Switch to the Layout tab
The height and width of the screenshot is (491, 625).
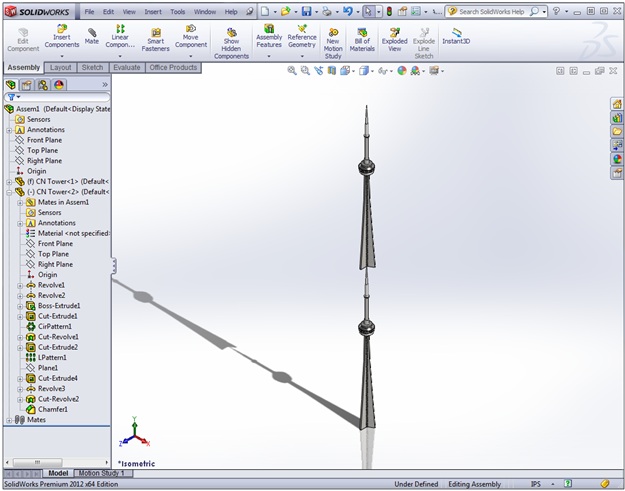61,67
